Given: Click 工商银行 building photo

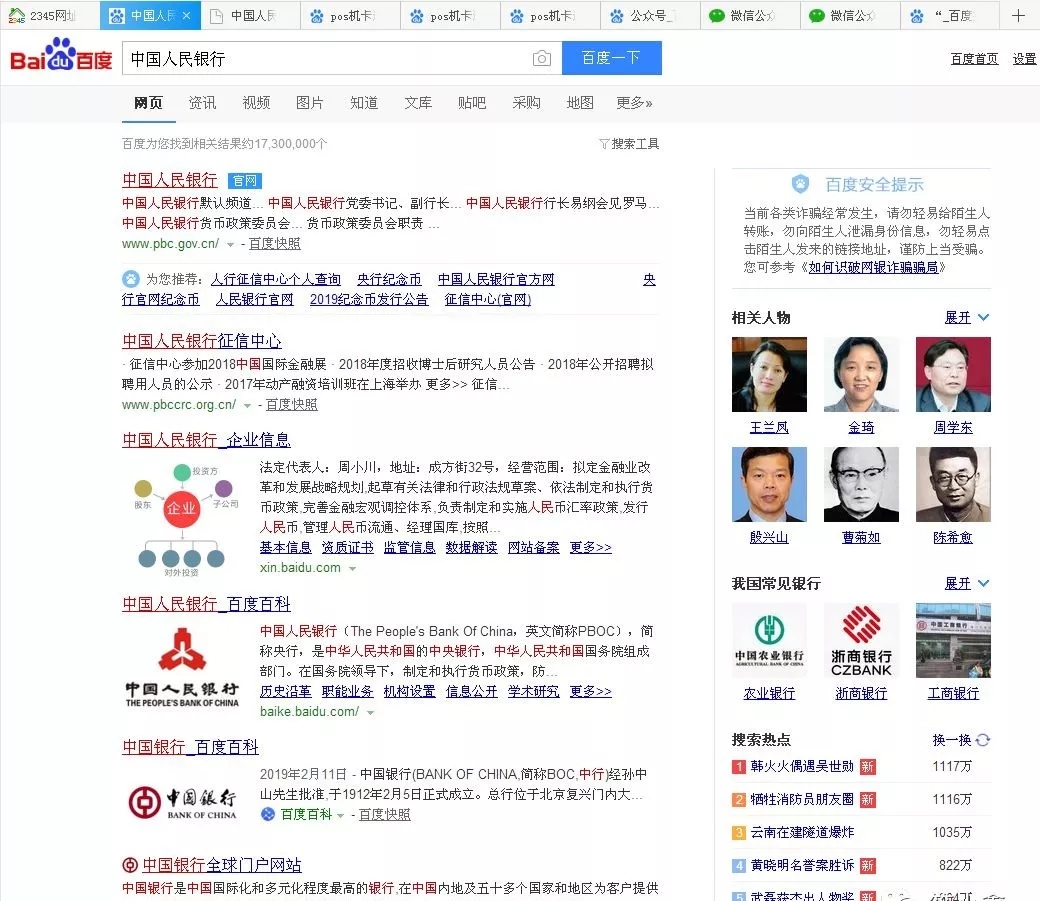Looking at the screenshot, I should coord(953,640).
